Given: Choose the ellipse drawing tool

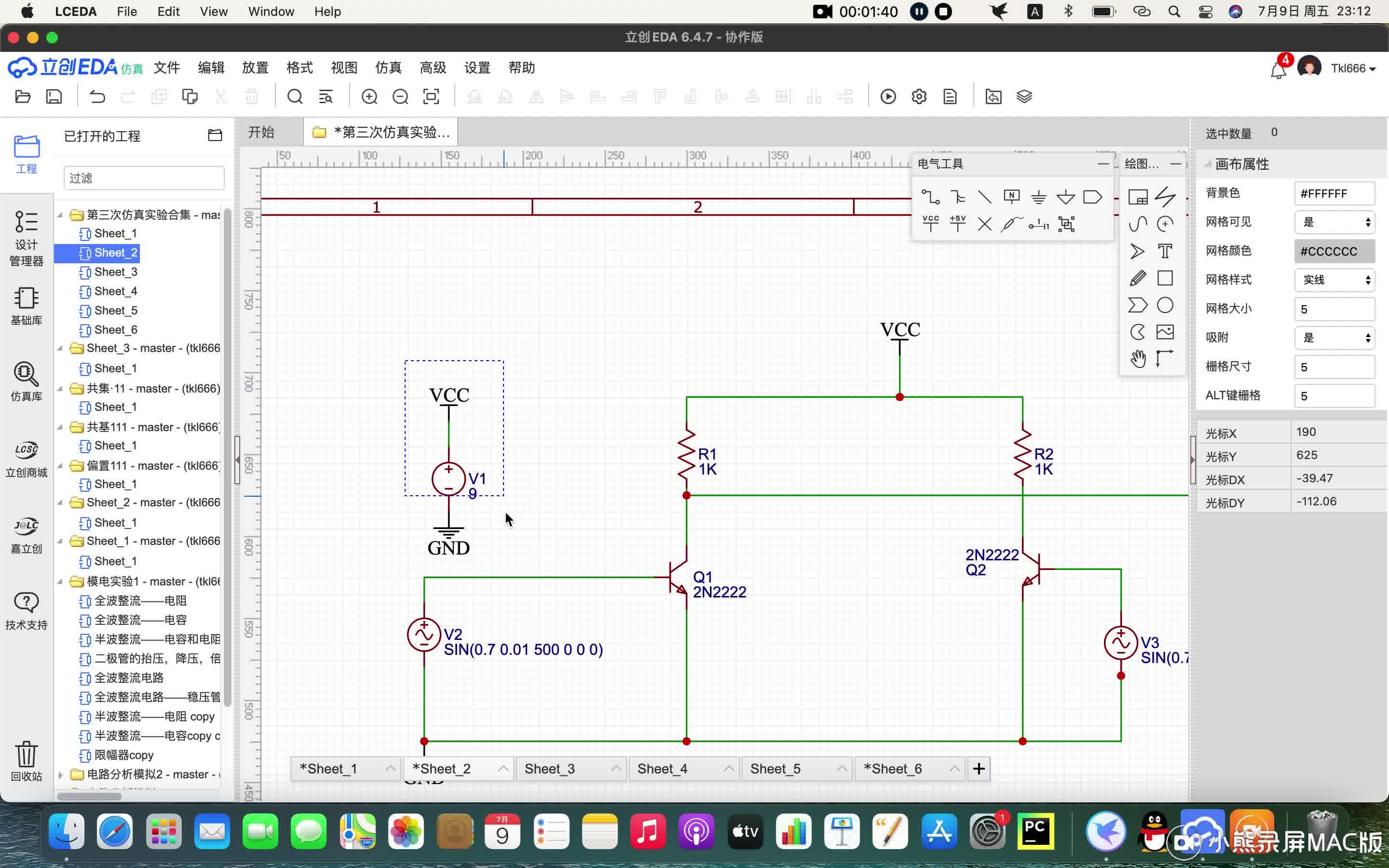Looking at the screenshot, I should [x=1165, y=305].
